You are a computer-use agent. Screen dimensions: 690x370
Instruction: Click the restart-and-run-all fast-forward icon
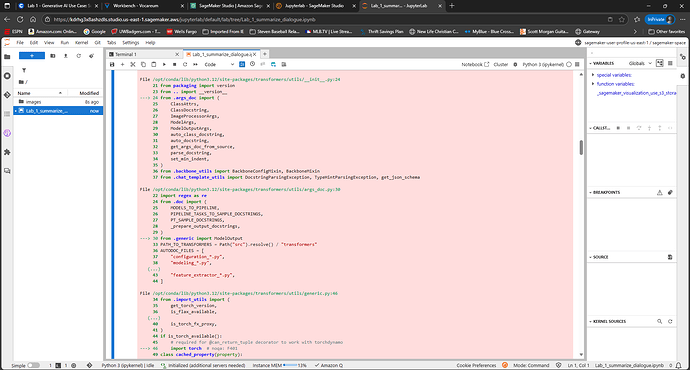(x=195, y=64)
